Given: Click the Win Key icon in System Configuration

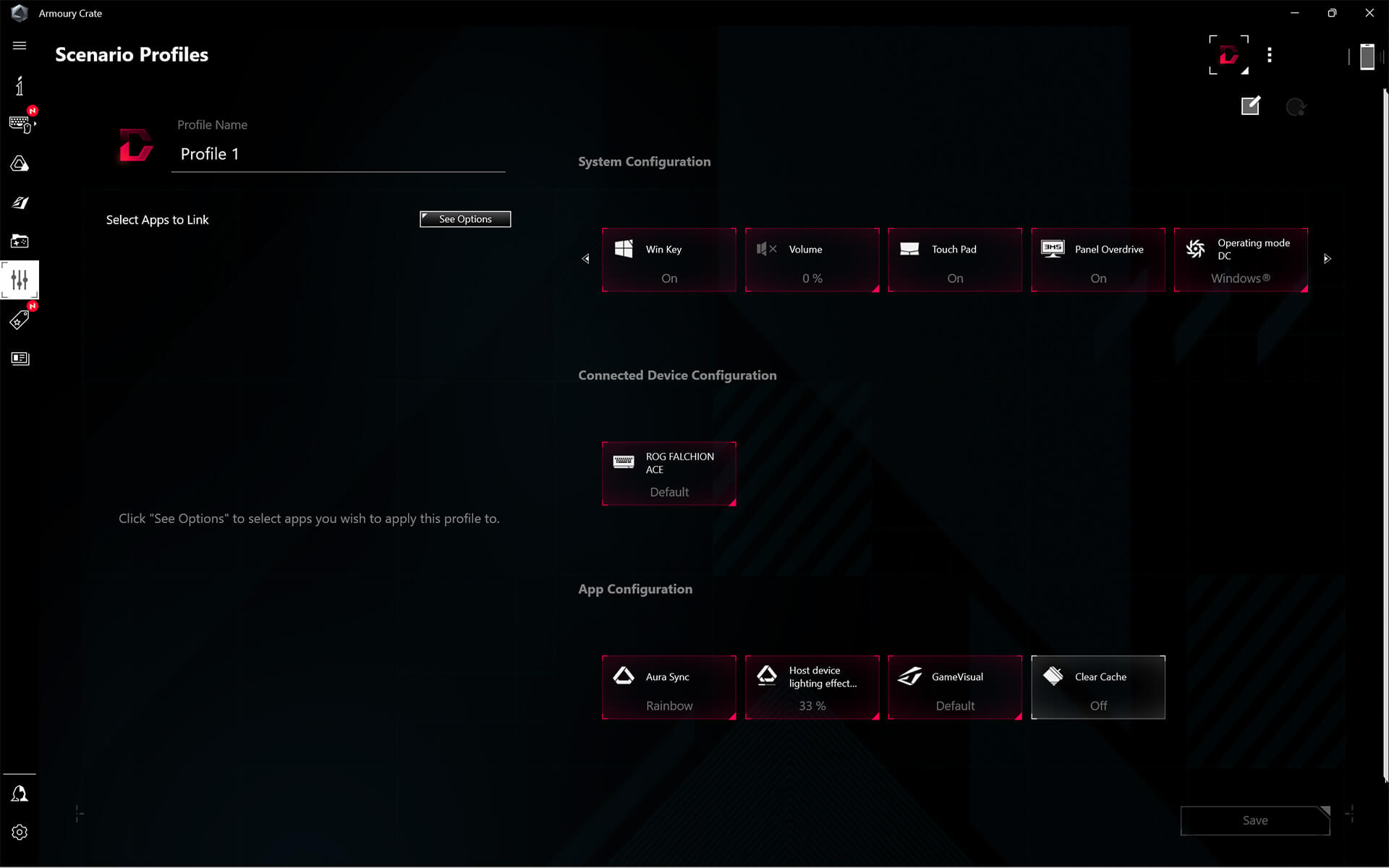Looking at the screenshot, I should [x=622, y=249].
